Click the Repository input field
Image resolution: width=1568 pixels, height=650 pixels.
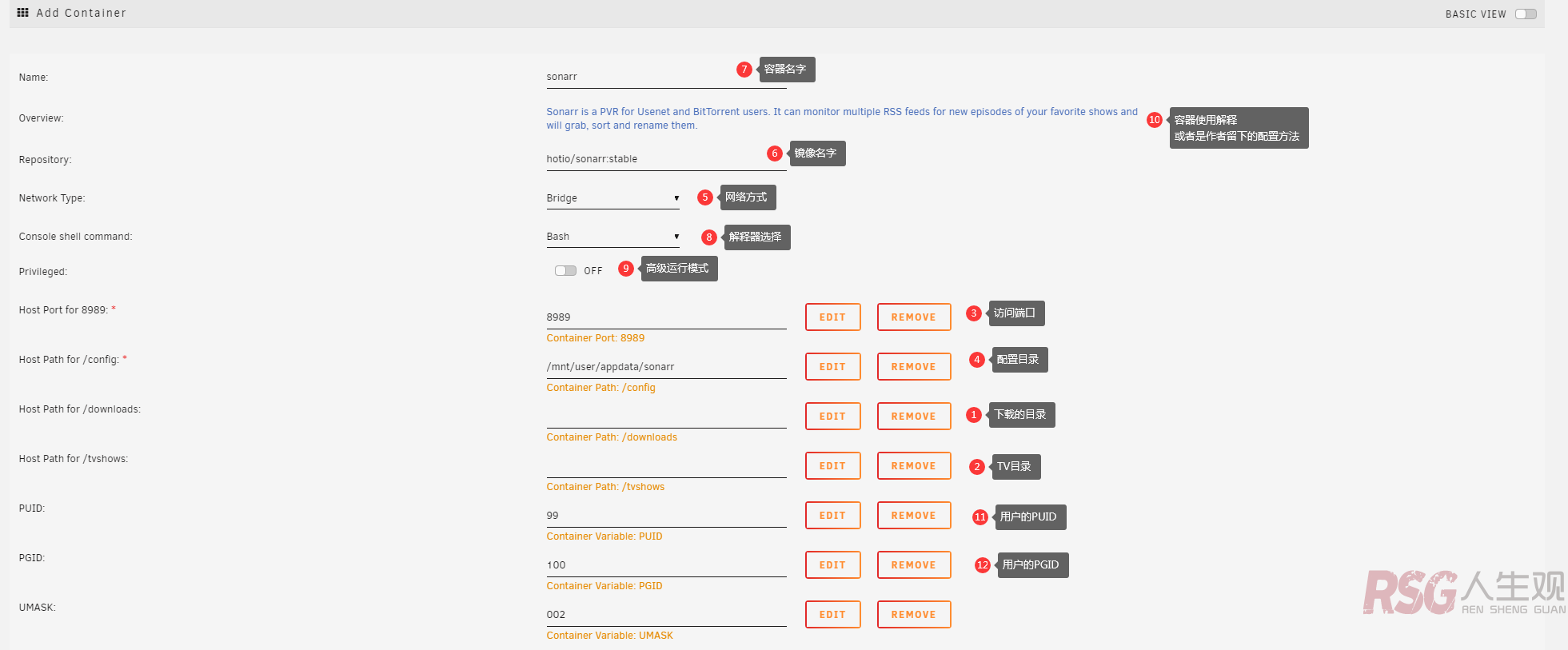(x=666, y=159)
